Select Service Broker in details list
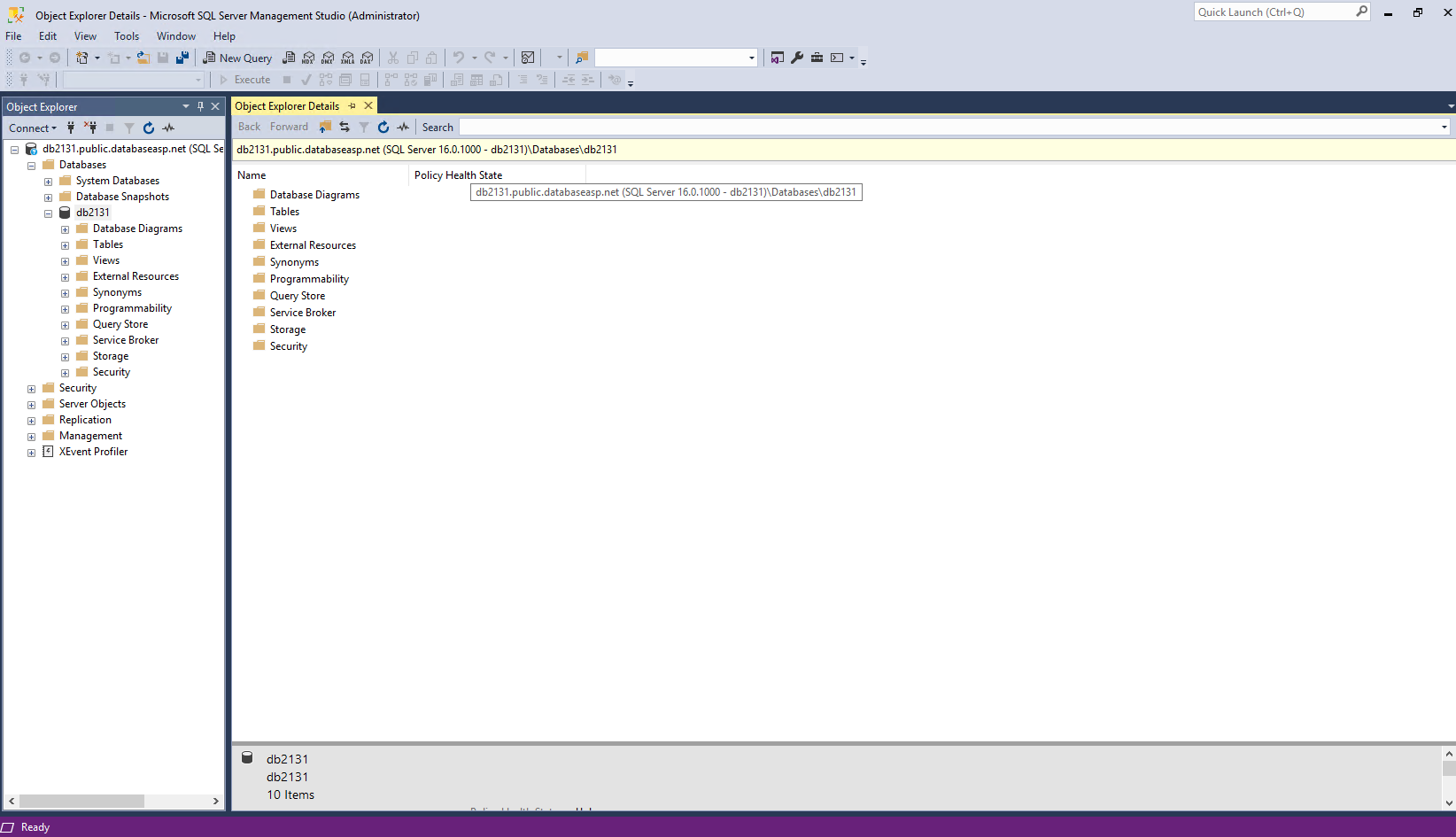1456x837 pixels. (303, 313)
